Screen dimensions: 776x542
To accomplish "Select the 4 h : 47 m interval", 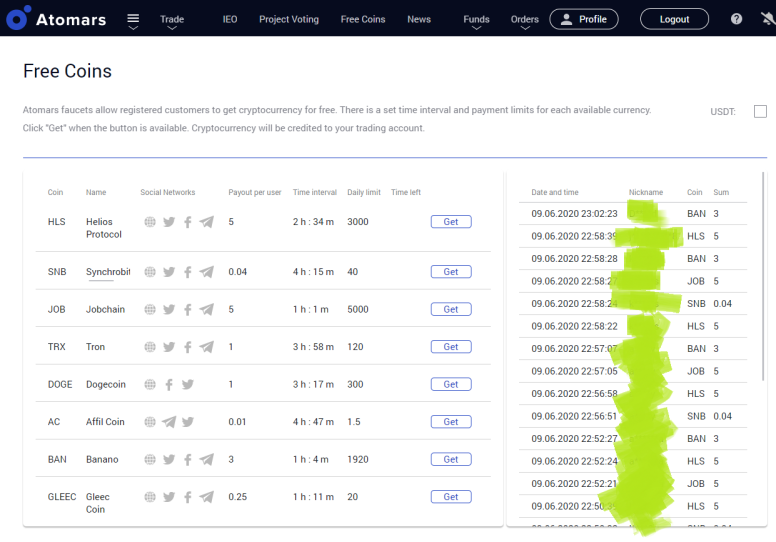I will pyautogui.click(x=313, y=422).
